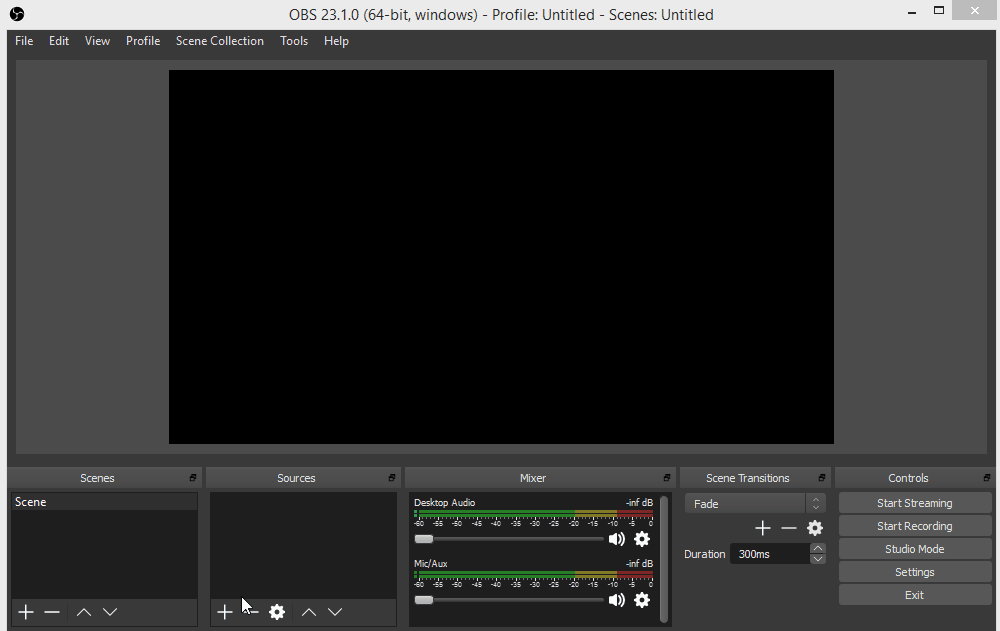Minimize the OBS window
This screenshot has height=631, width=1000.
912,11
